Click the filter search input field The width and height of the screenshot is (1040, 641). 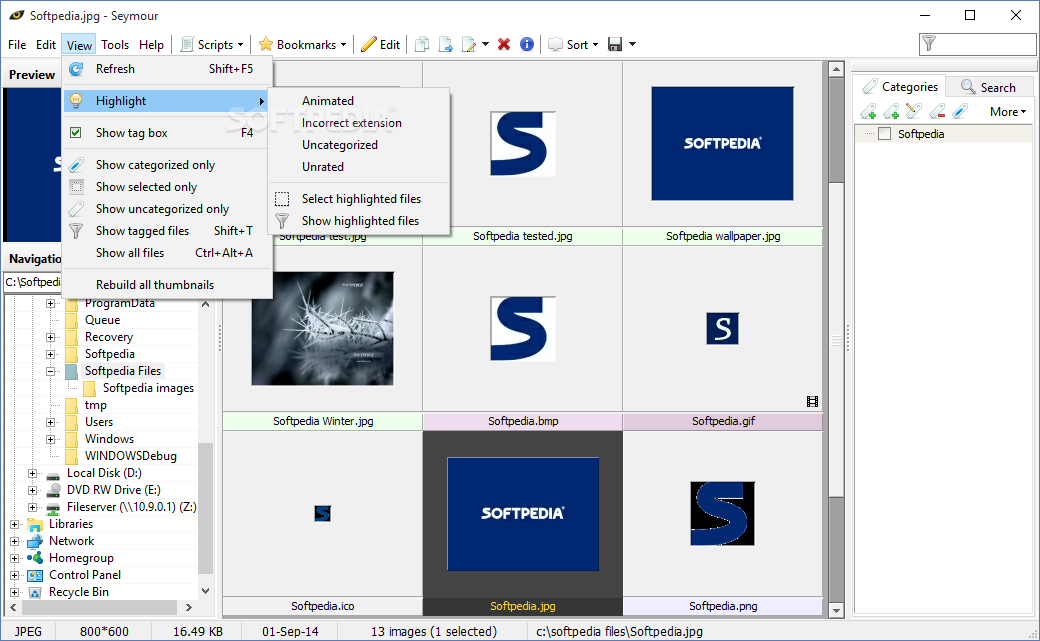point(978,44)
